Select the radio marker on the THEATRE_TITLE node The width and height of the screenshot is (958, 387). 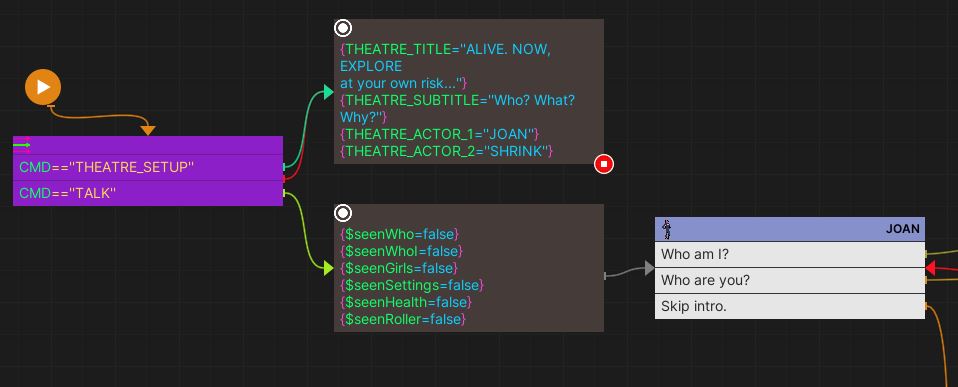point(343,28)
